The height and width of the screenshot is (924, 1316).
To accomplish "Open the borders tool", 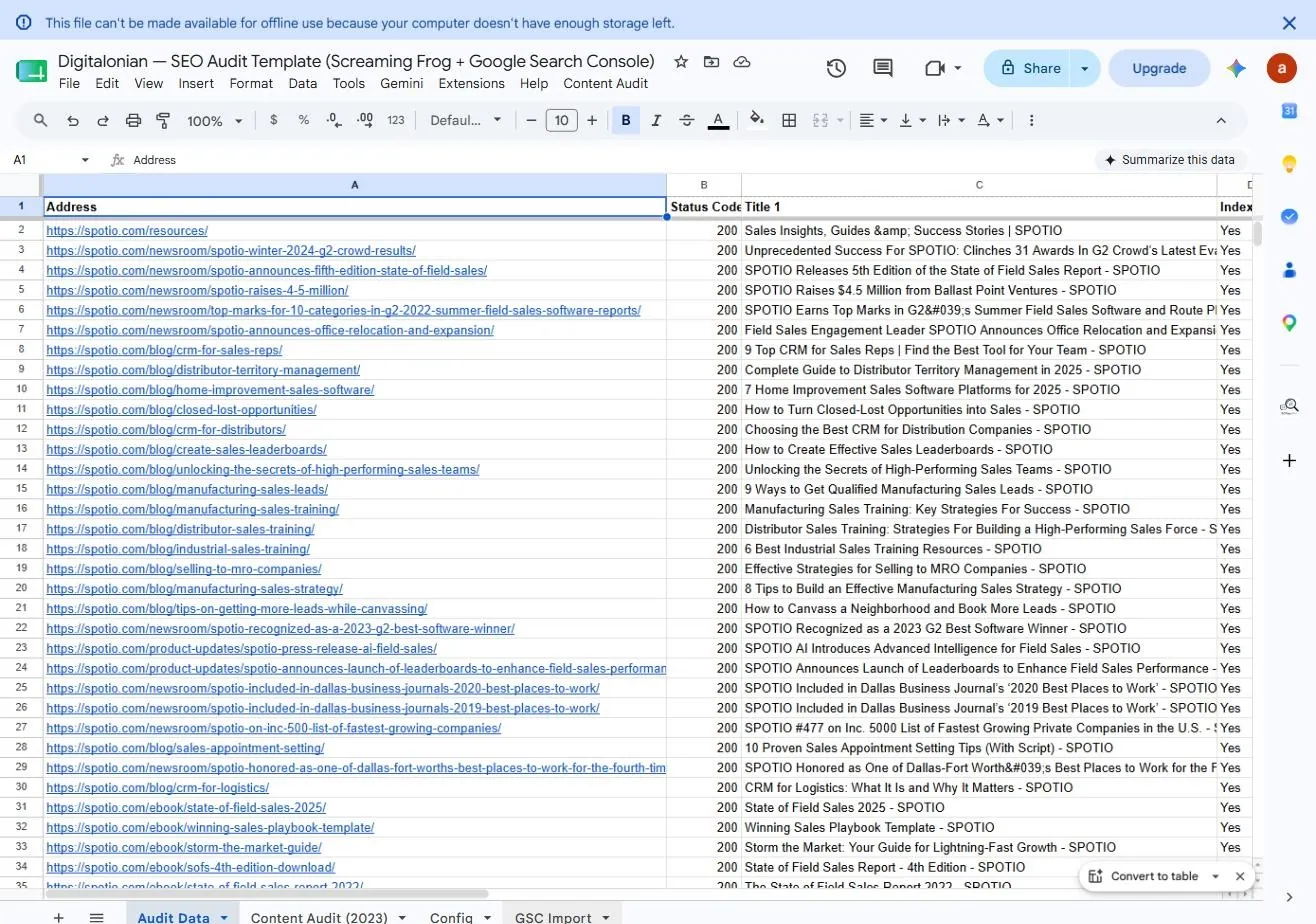I will 789,120.
